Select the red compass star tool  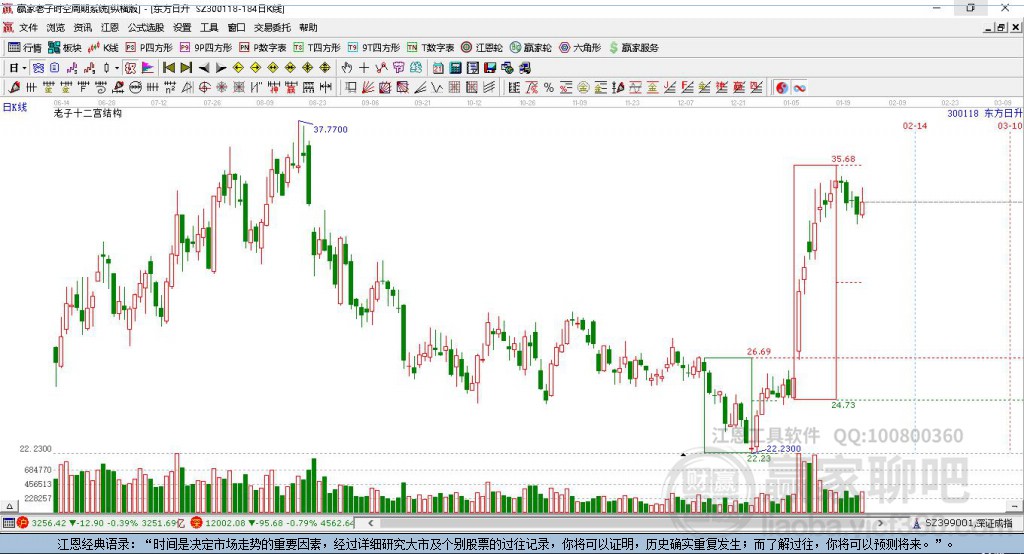click(221, 88)
